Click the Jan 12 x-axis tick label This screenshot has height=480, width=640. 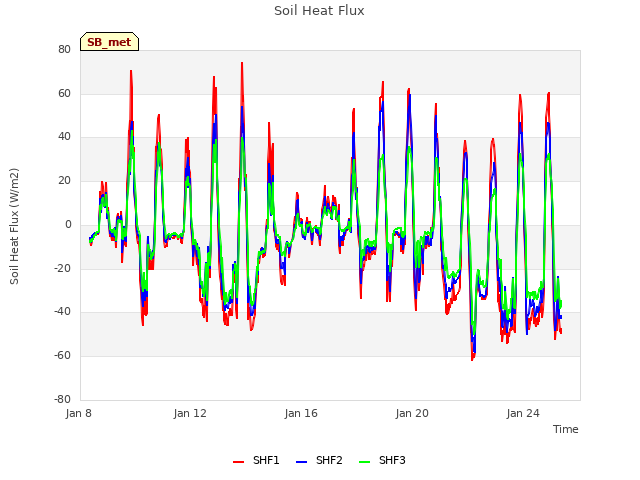click(190, 413)
